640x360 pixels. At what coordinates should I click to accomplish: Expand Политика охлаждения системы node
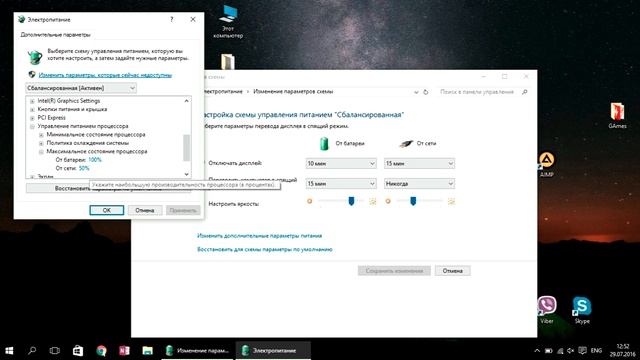[x=41, y=143]
